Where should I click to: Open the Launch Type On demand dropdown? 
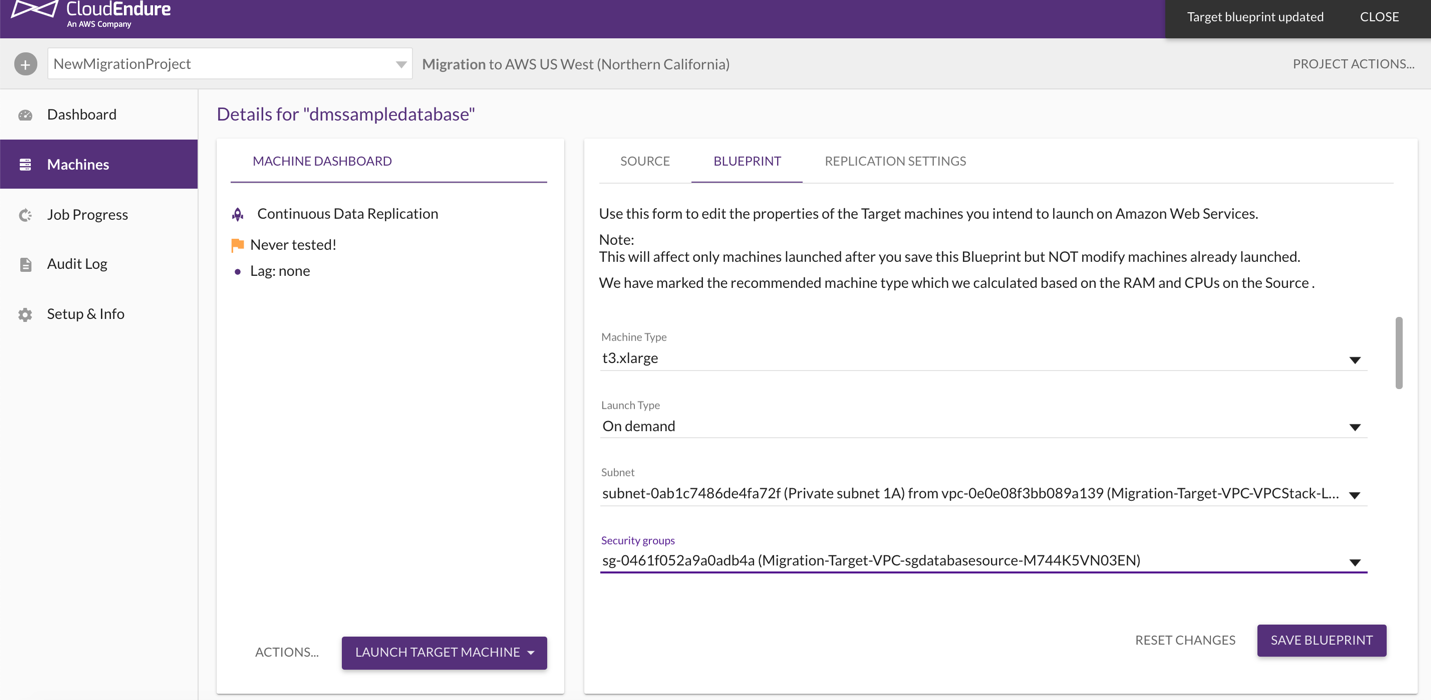(x=983, y=426)
